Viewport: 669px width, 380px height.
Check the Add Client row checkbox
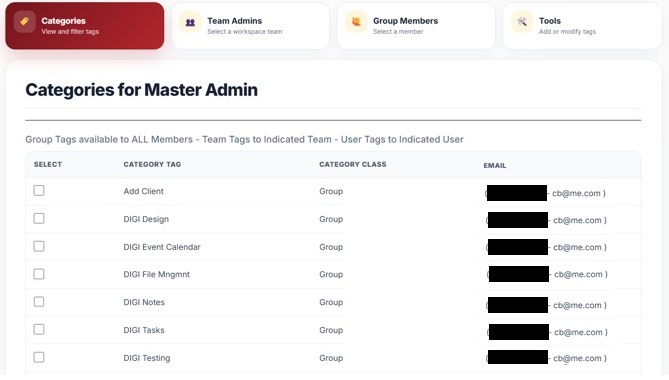coord(39,191)
